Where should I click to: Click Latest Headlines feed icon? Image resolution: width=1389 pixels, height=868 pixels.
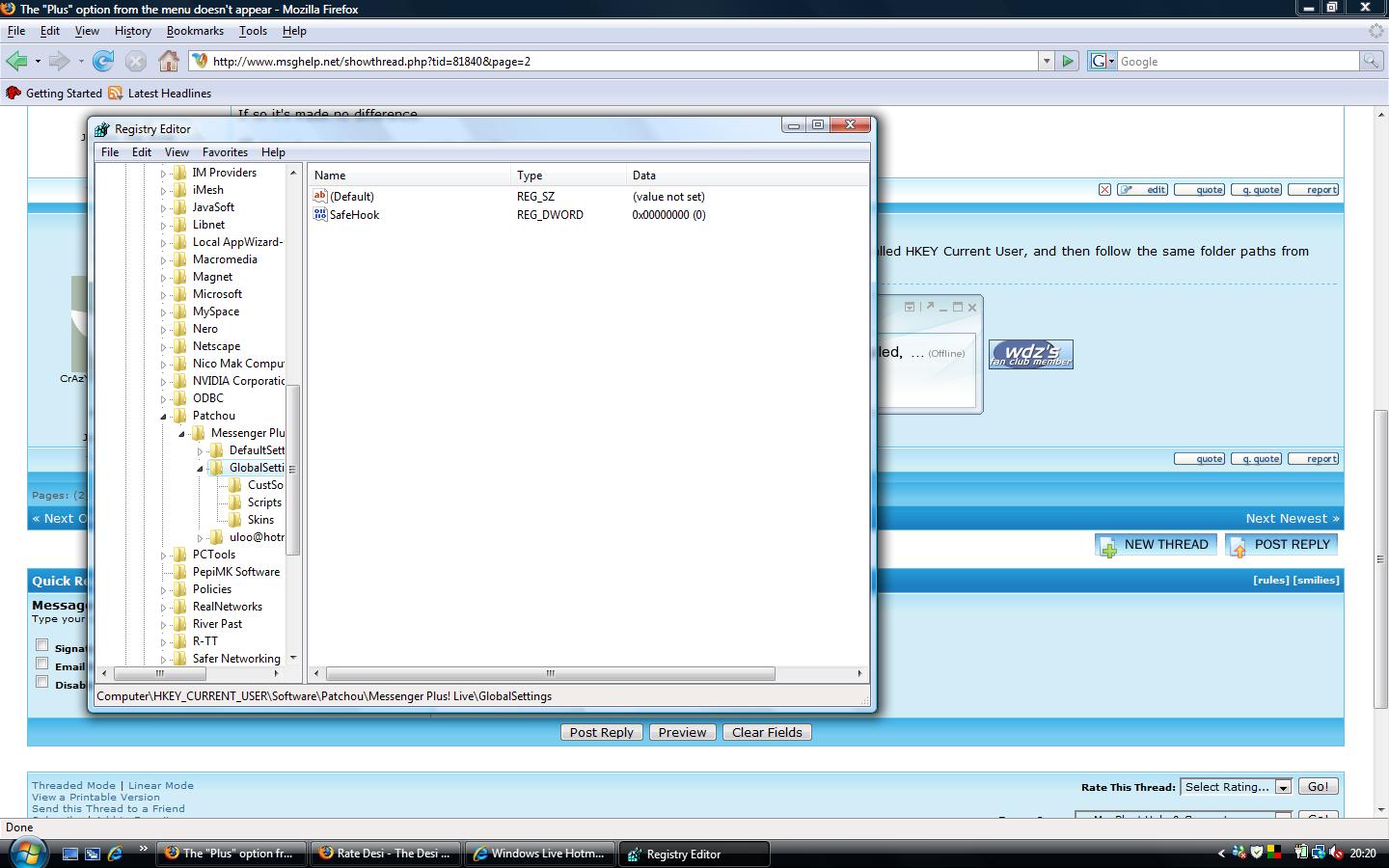point(115,94)
